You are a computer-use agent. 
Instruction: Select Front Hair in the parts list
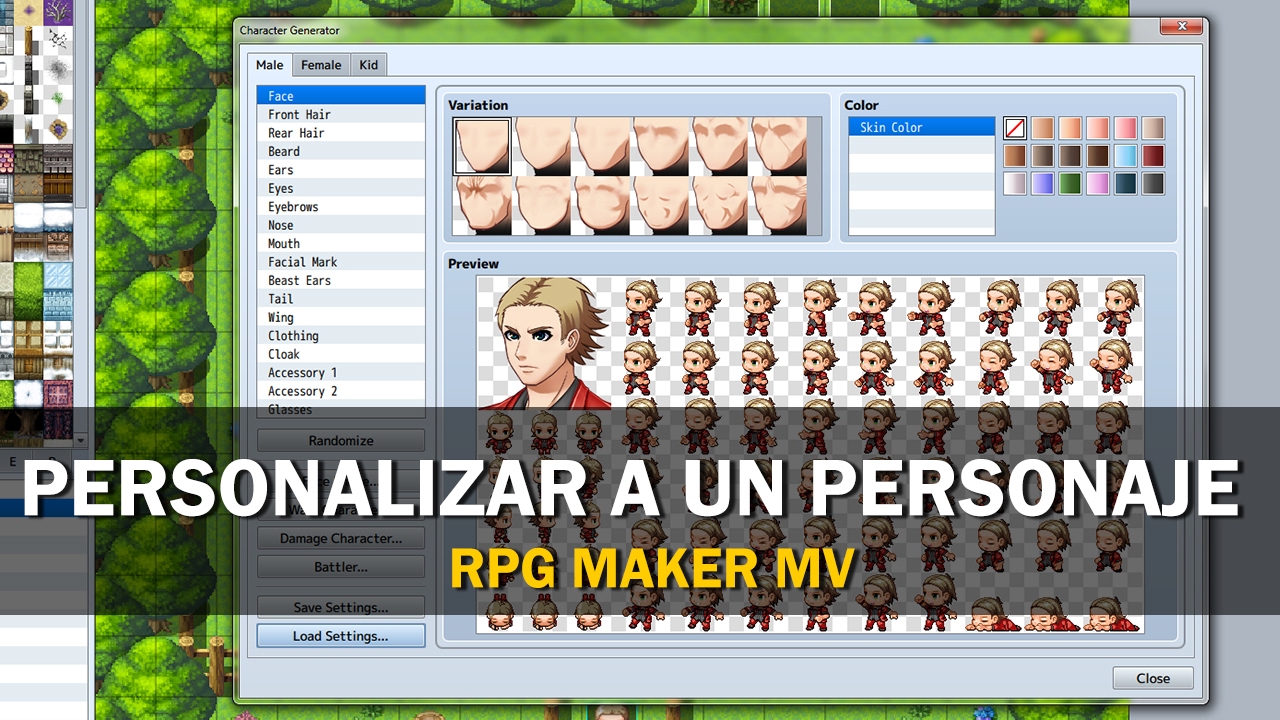(x=341, y=114)
